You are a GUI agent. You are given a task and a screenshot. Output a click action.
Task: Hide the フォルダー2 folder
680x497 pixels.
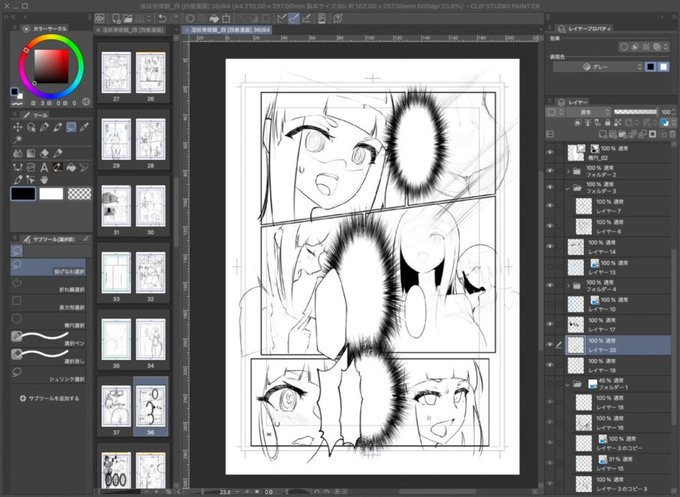550,171
